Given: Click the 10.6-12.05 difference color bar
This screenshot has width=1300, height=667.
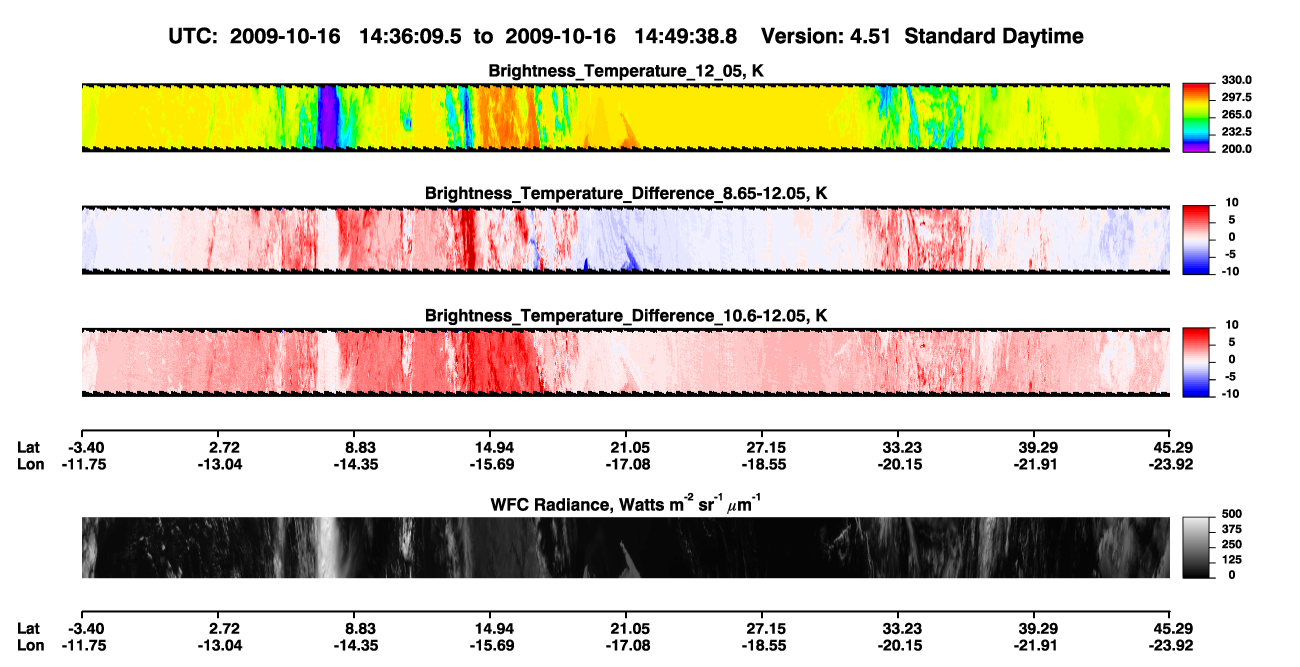Looking at the screenshot, I should point(1198,362).
